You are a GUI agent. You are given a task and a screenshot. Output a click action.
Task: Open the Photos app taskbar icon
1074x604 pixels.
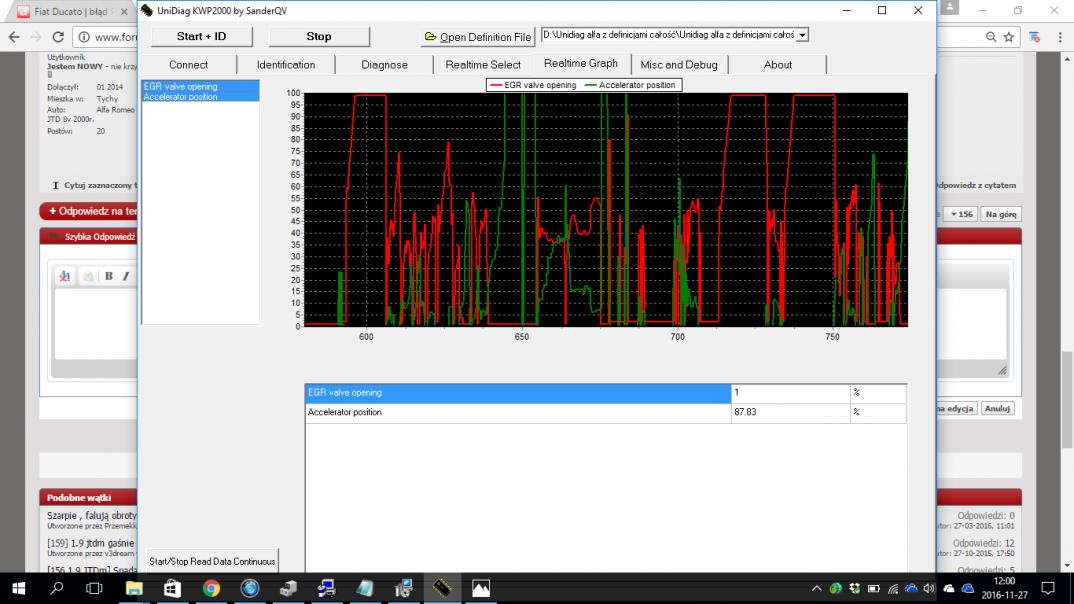[x=481, y=589]
